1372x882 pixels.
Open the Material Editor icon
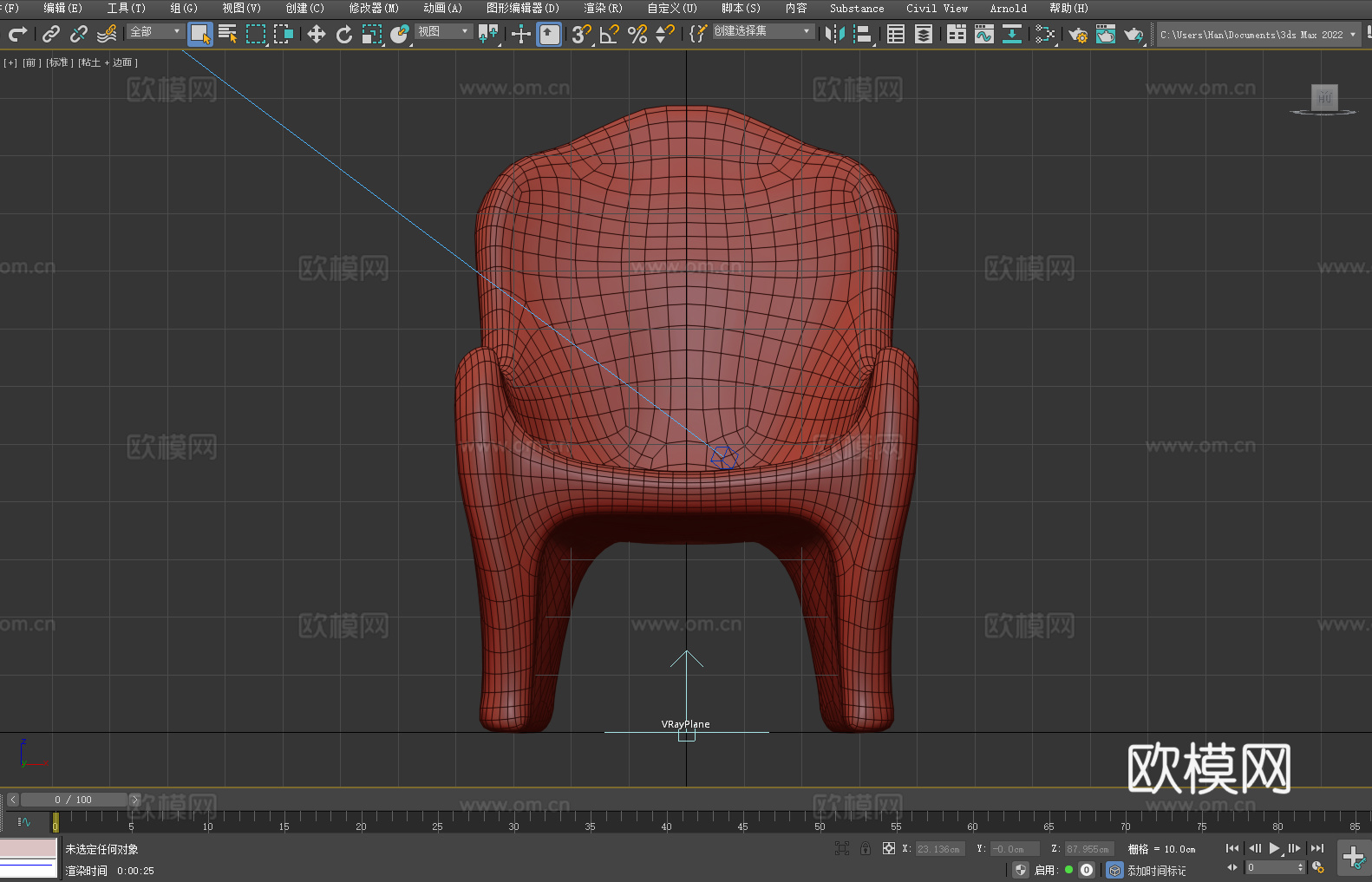(x=1045, y=34)
